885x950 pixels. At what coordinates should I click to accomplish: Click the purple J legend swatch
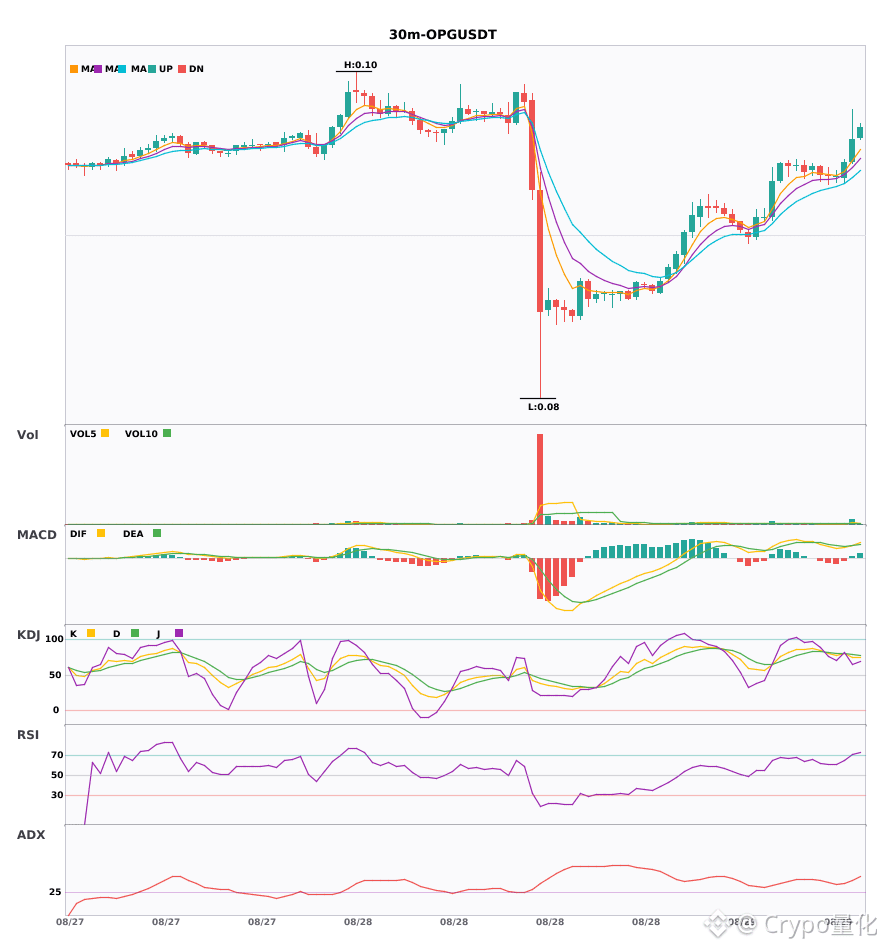pyautogui.click(x=179, y=633)
